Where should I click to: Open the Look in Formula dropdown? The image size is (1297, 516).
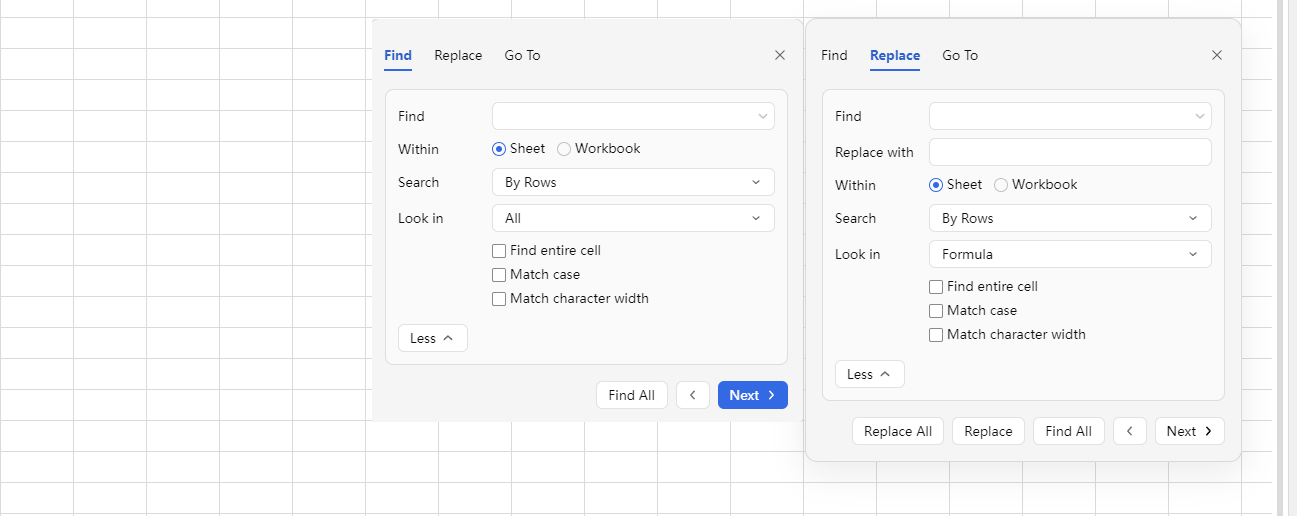1070,254
